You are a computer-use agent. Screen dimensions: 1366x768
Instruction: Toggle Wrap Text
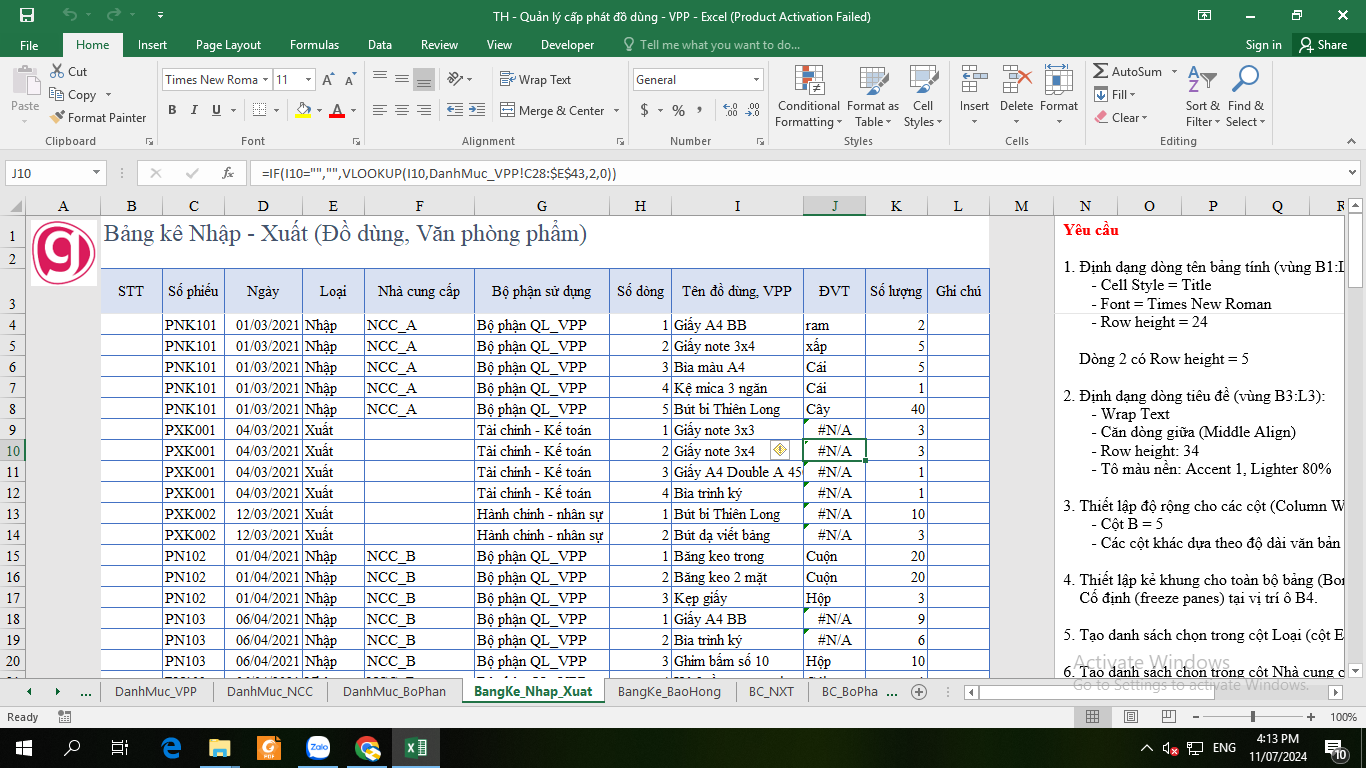(x=536, y=79)
